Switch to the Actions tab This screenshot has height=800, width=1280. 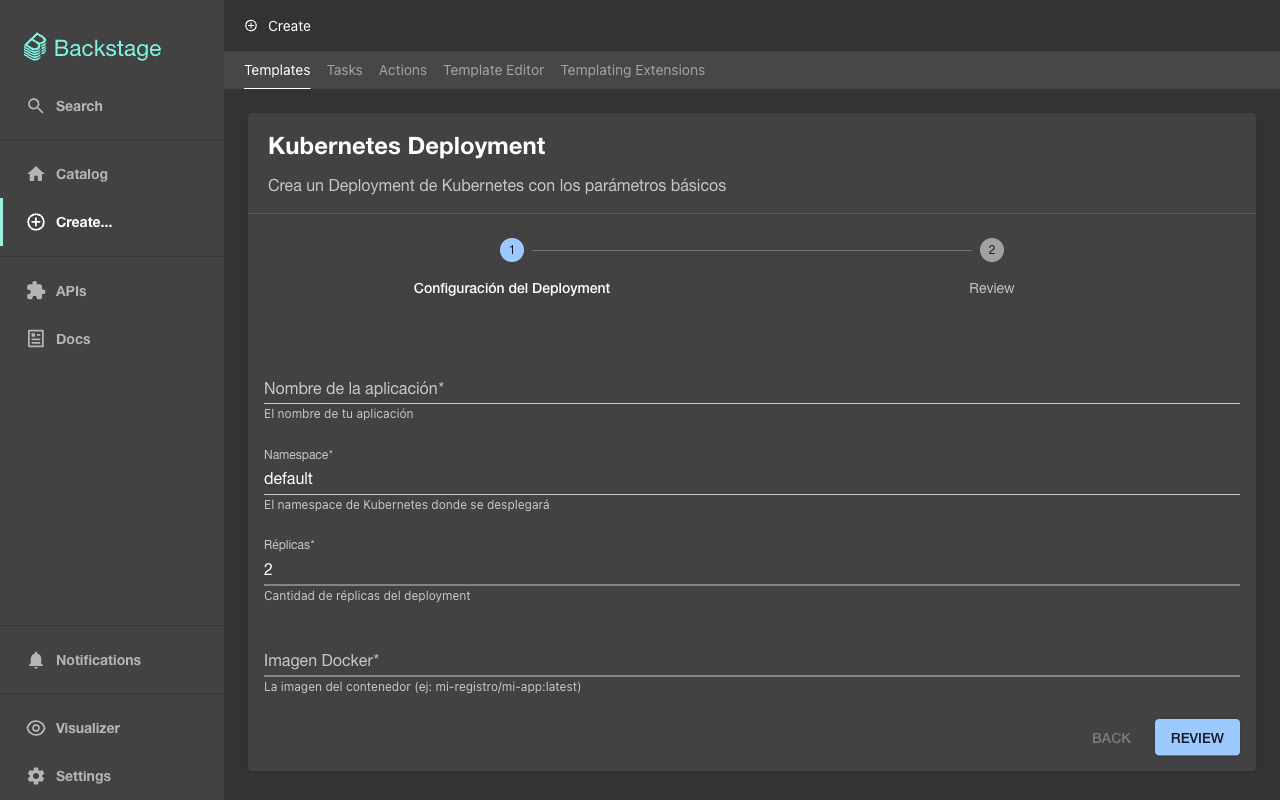(402, 70)
